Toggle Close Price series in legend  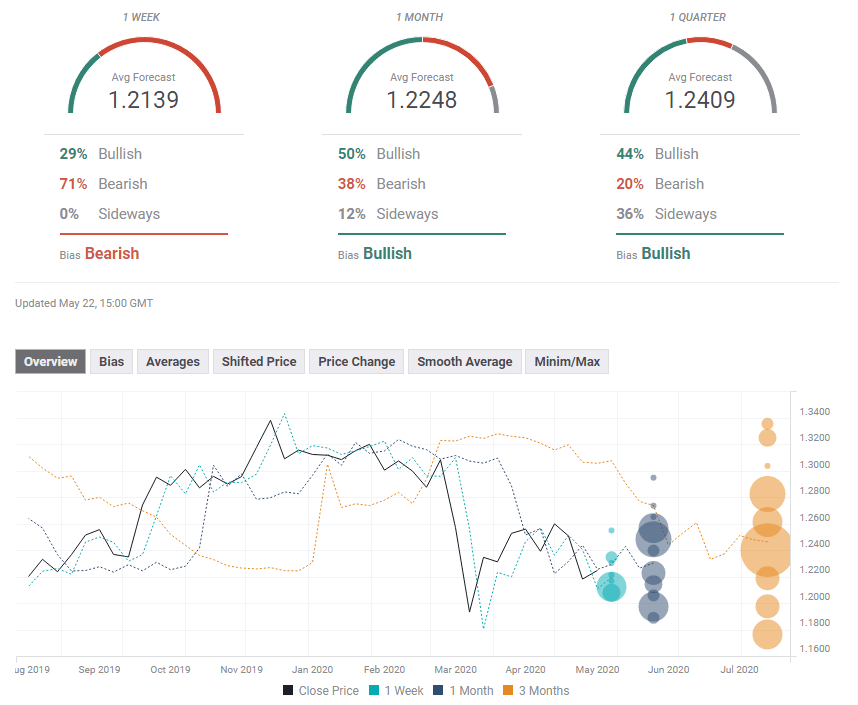coord(320,690)
